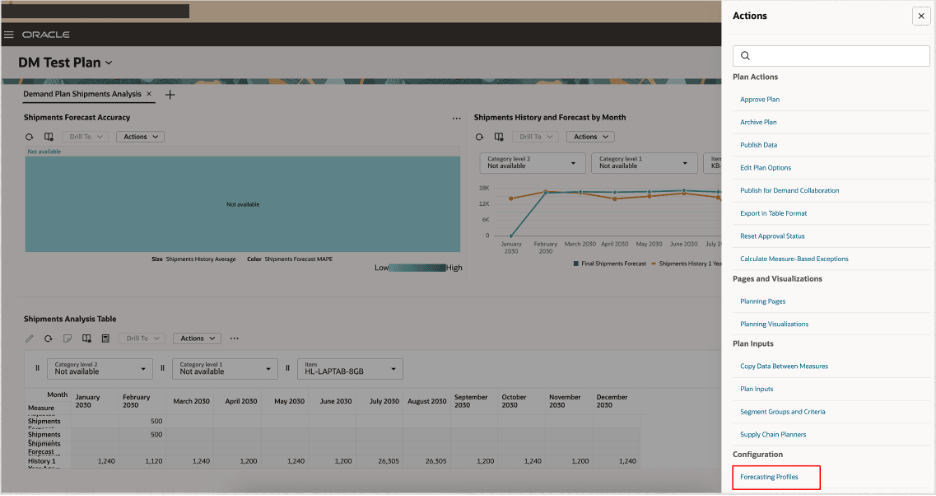Select the Demand Plan Shipments Analysis tab
936x496 pixels.
click(x=82, y=94)
